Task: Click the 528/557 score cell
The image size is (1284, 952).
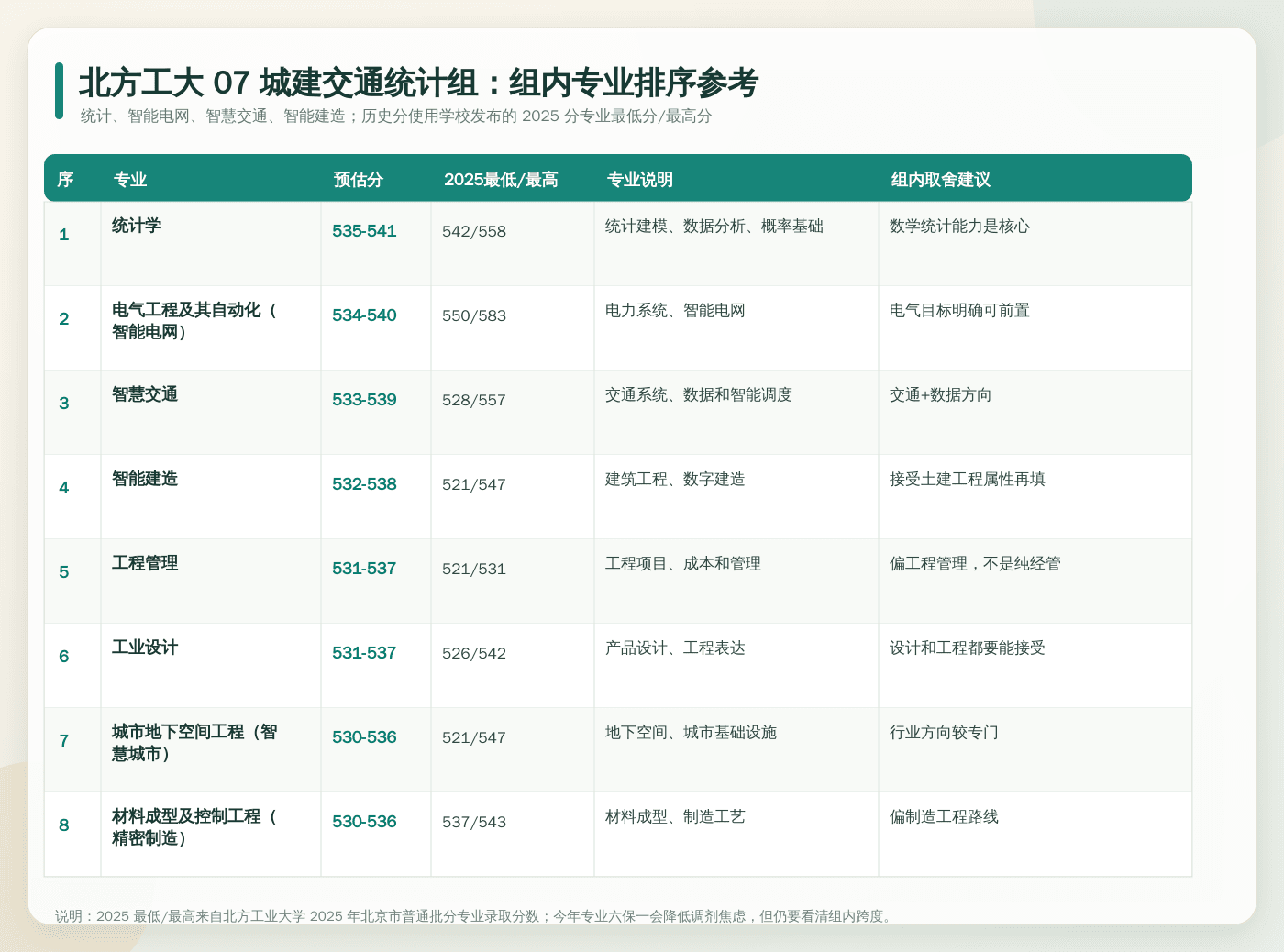Action: tap(474, 400)
